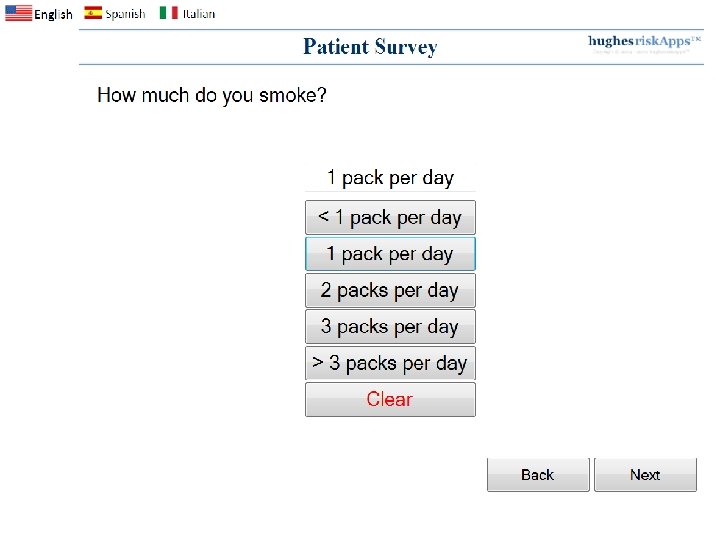720x540 pixels.
Task: Click the selected answer display above options
Action: [x=390, y=178]
